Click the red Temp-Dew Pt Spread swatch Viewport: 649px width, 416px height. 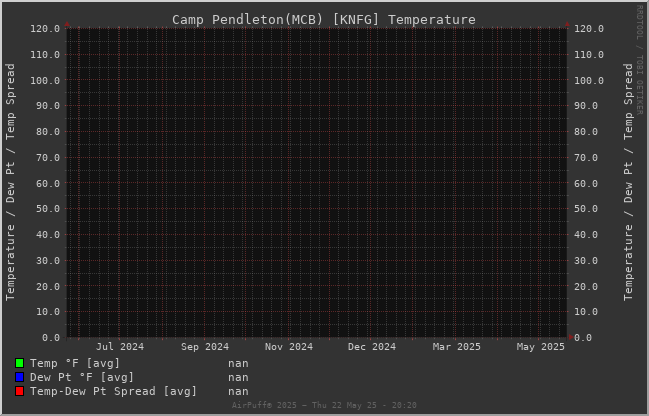[19, 391]
